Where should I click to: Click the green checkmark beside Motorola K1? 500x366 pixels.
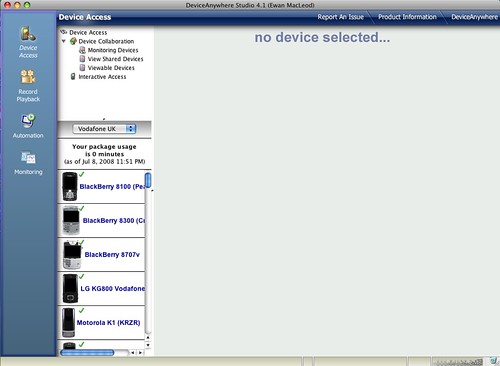tap(82, 310)
